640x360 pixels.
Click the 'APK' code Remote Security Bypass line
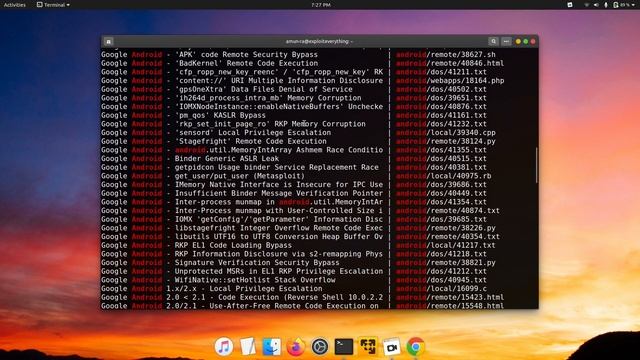coord(209,54)
